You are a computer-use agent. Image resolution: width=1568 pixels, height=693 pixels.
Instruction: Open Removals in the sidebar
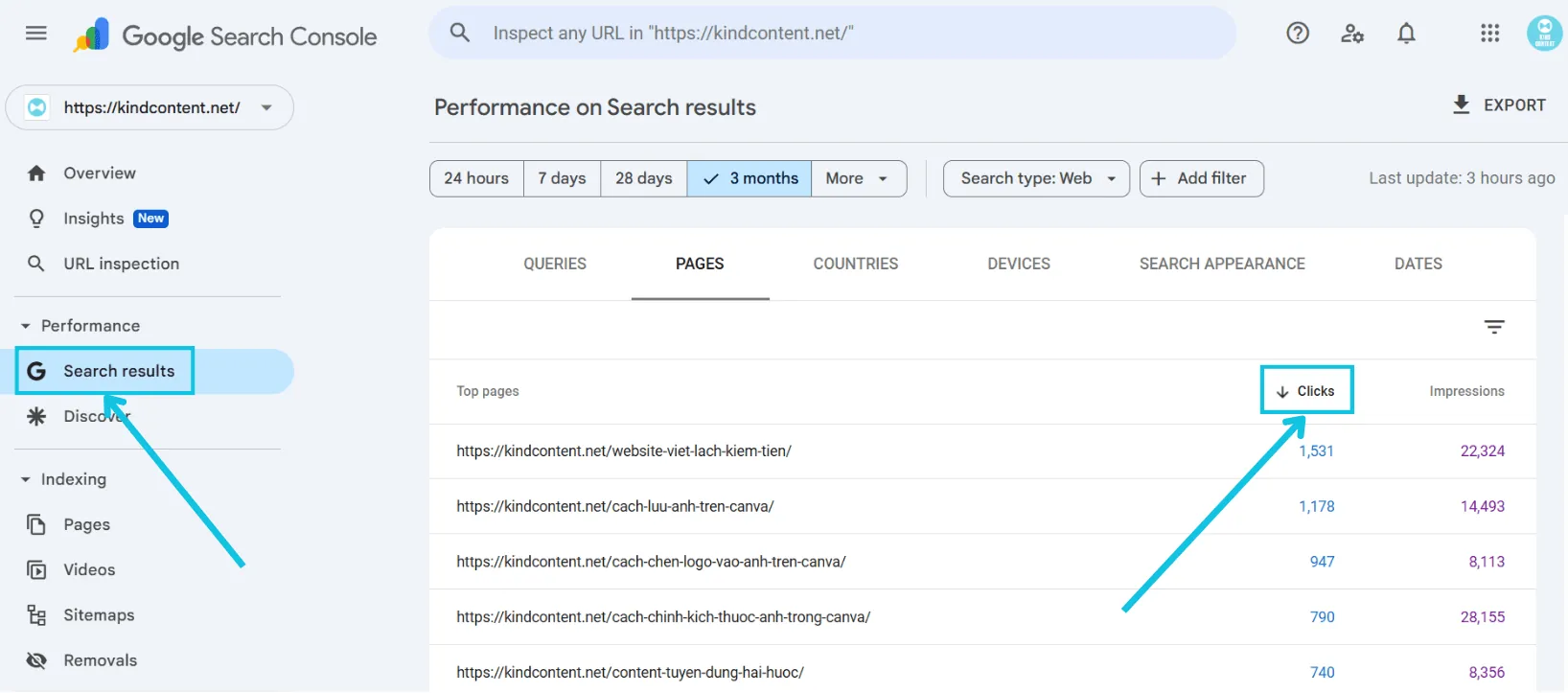tap(100, 660)
